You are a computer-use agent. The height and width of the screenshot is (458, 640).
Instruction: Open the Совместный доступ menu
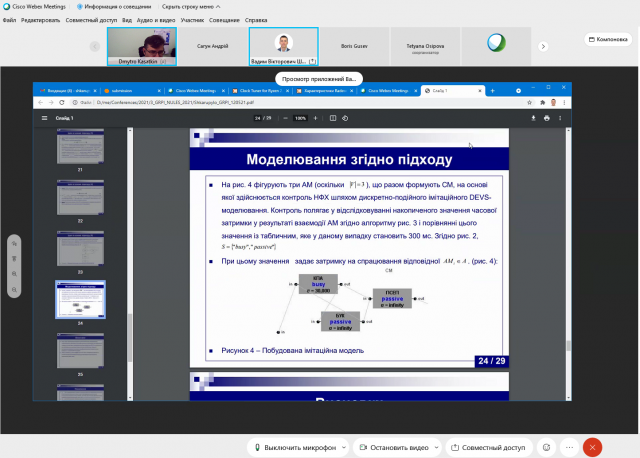coord(91,20)
